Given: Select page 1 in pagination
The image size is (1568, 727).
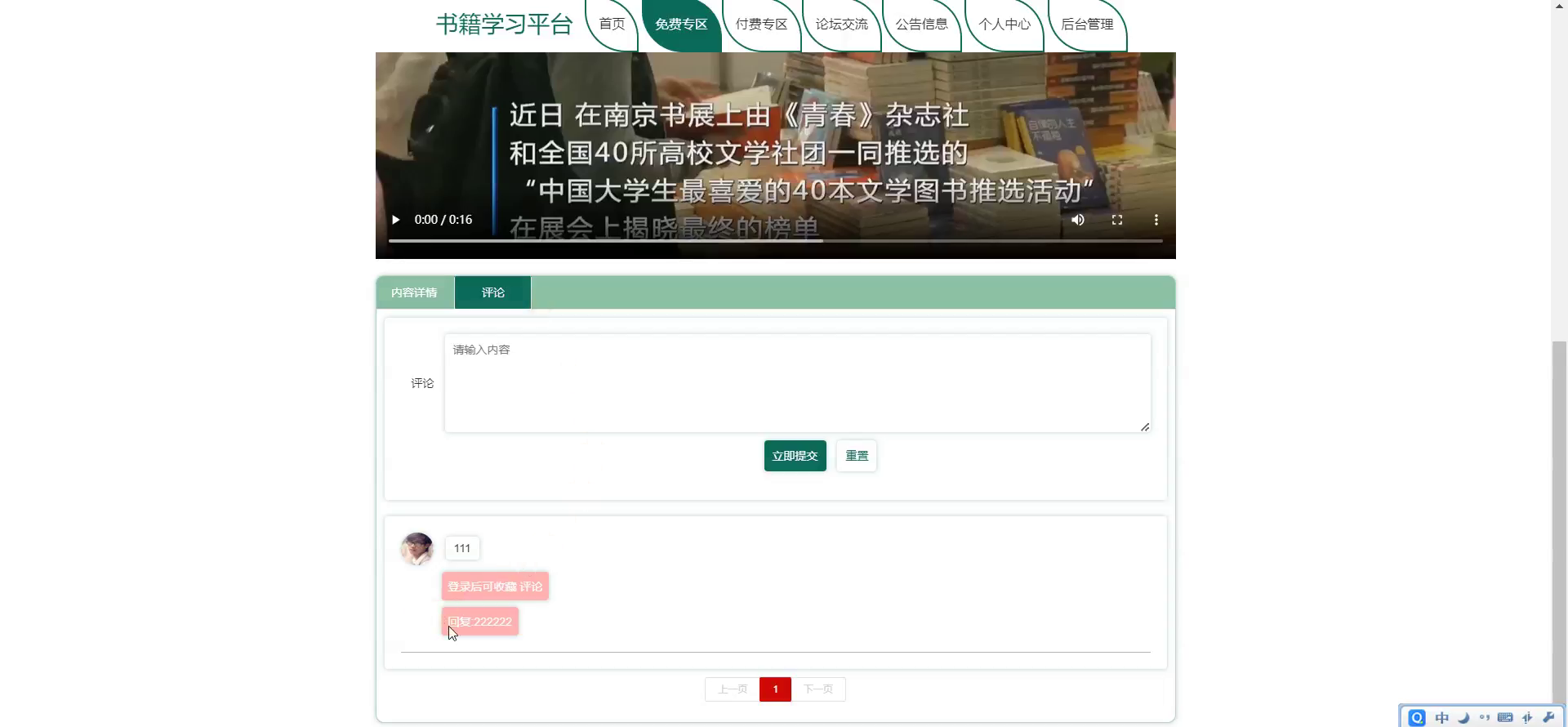Looking at the screenshot, I should tap(775, 689).
